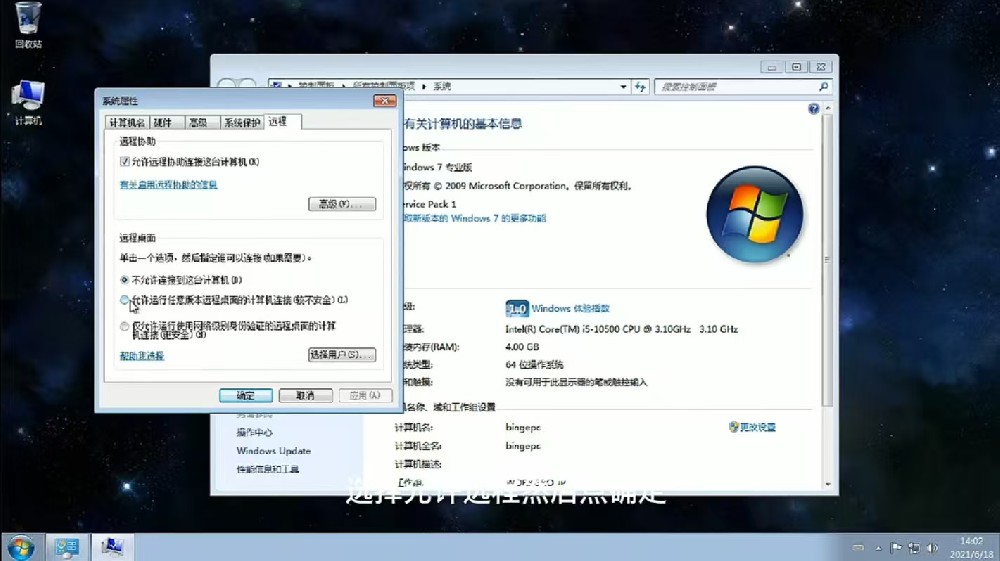Click the keyboard tray icon

858,548
